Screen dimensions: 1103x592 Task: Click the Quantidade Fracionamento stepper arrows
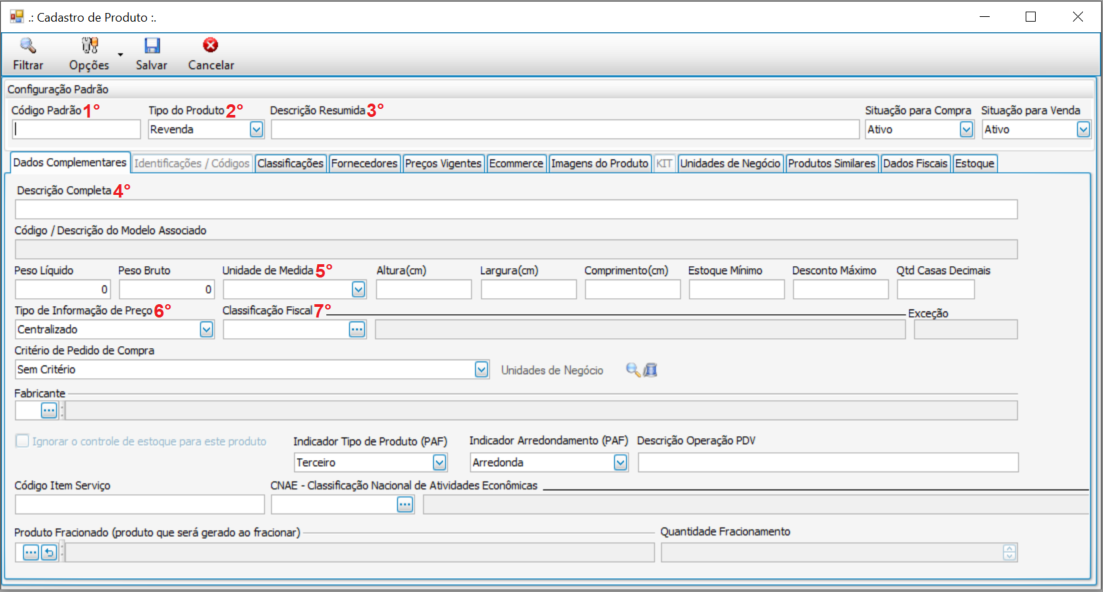[1009, 553]
